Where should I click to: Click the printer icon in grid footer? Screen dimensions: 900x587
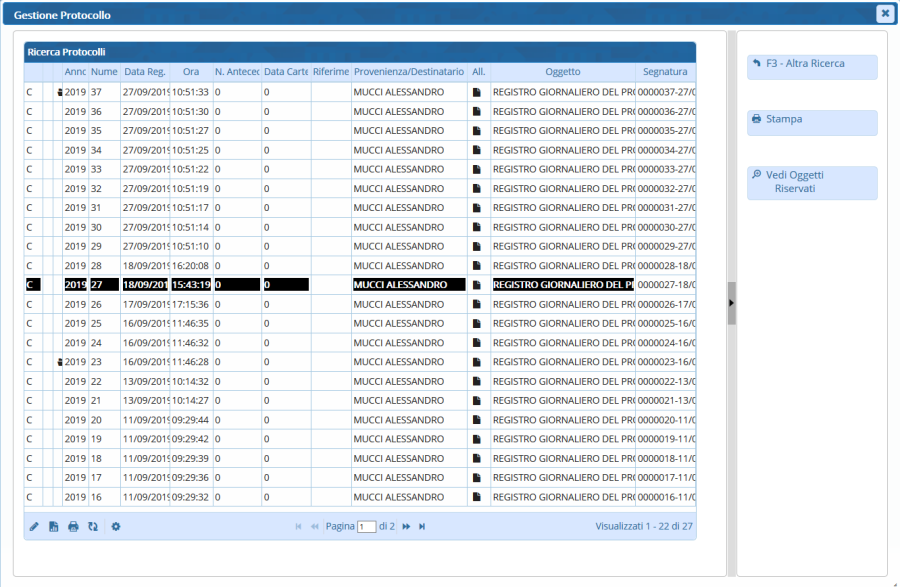click(73, 526)
